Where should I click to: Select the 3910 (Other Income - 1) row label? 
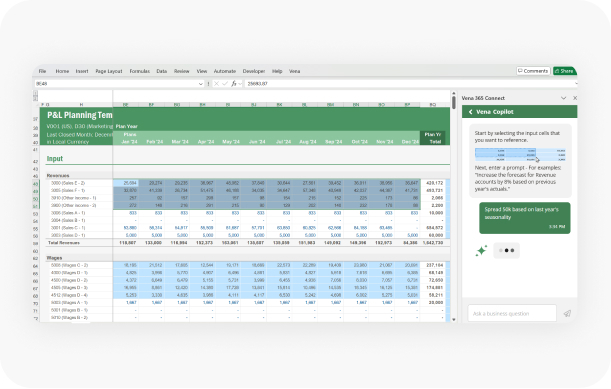(x=74, y=198)
